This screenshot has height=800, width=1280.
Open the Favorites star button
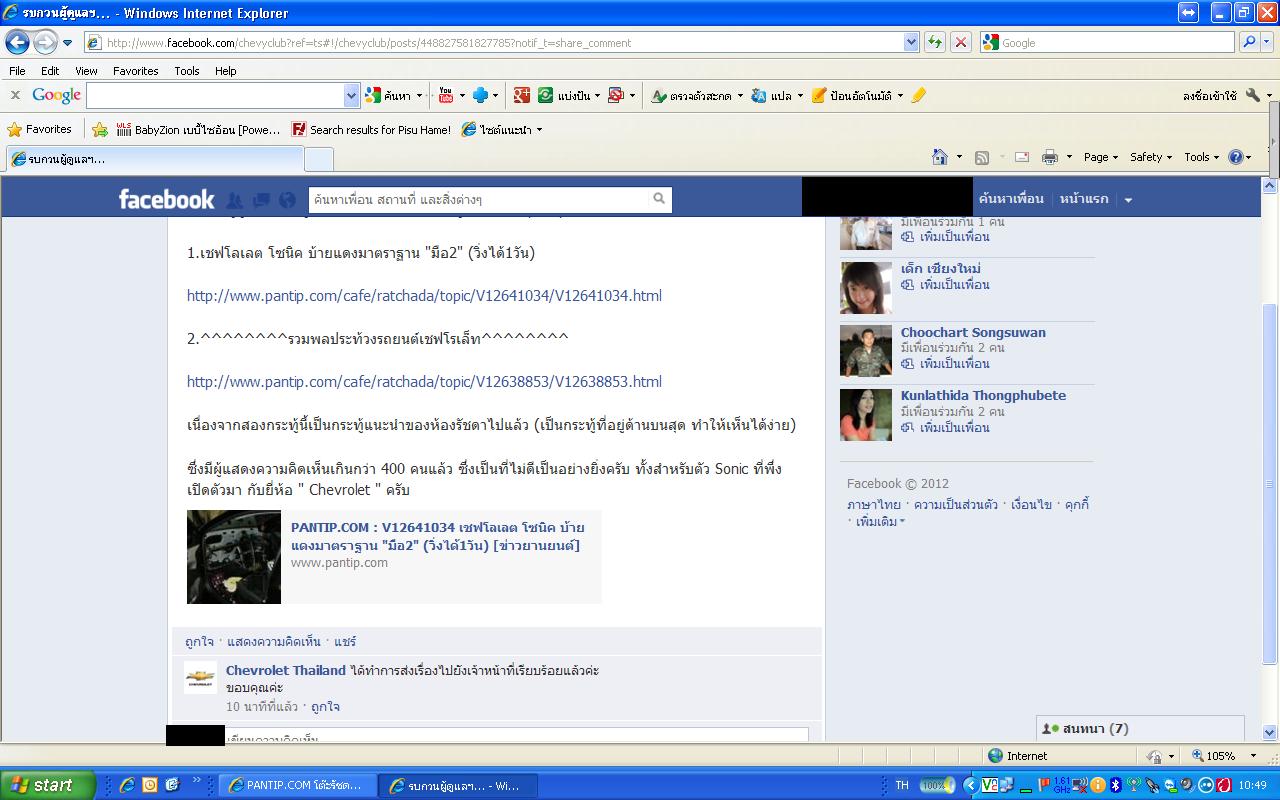[x=39, y=129]
